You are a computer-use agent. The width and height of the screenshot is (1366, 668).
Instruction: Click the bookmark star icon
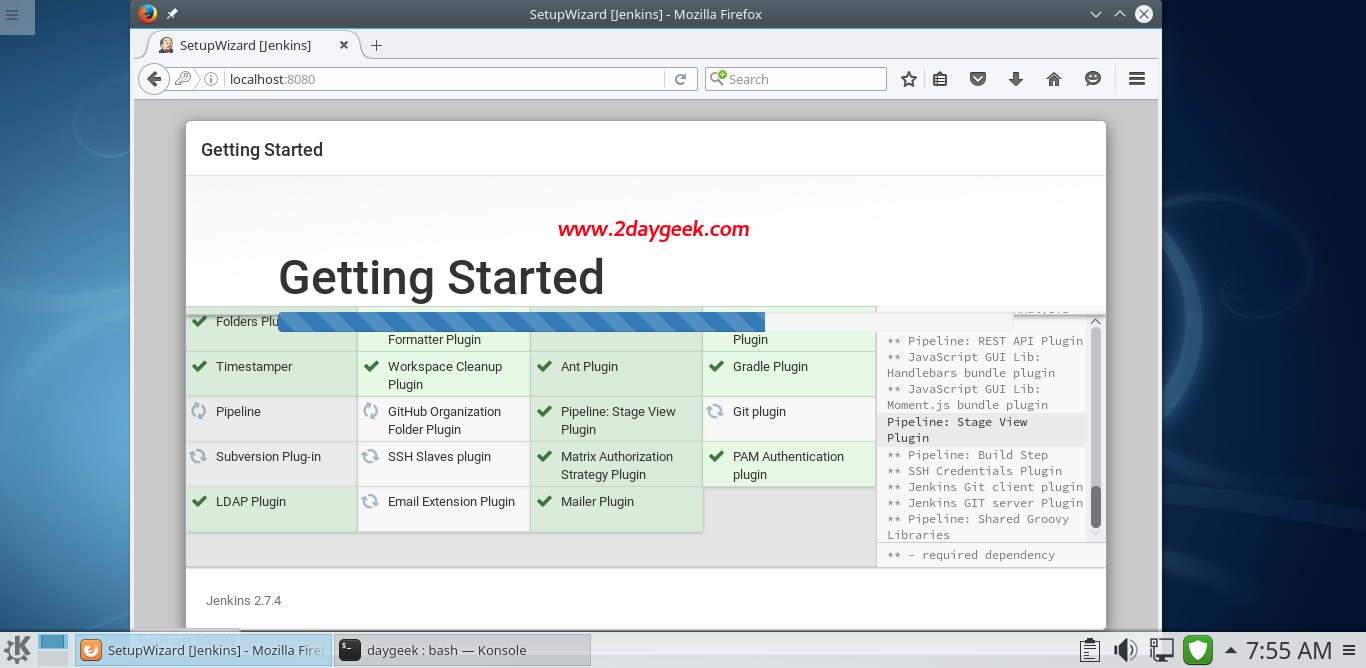tap(908, 79)
